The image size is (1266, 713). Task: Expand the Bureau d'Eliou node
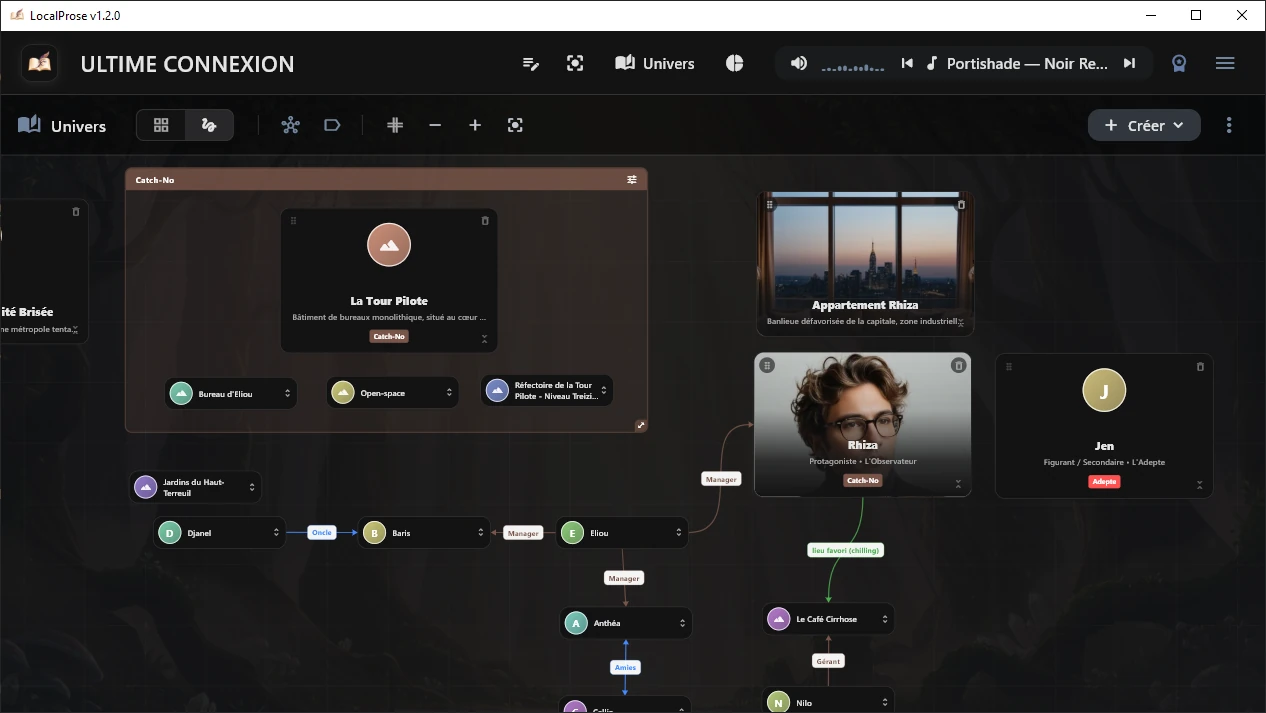coord(288,394)
